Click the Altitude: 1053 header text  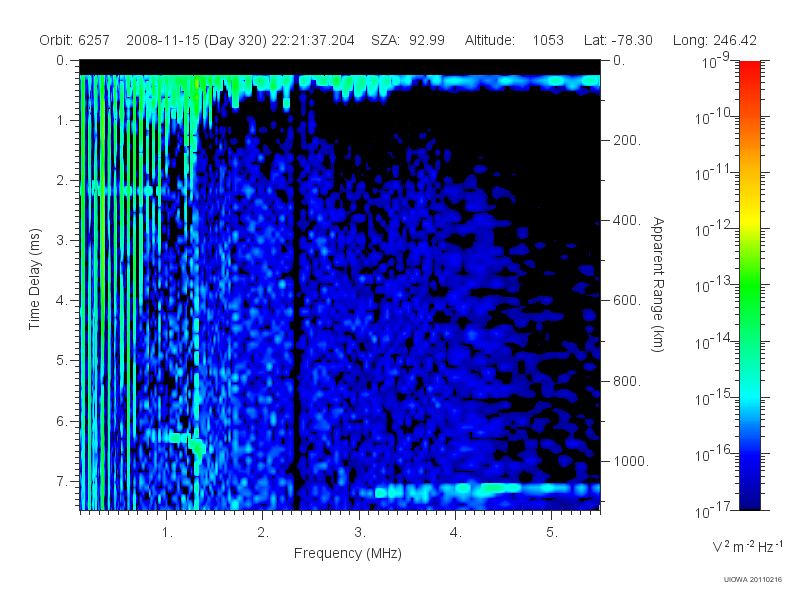click(514, 40)
